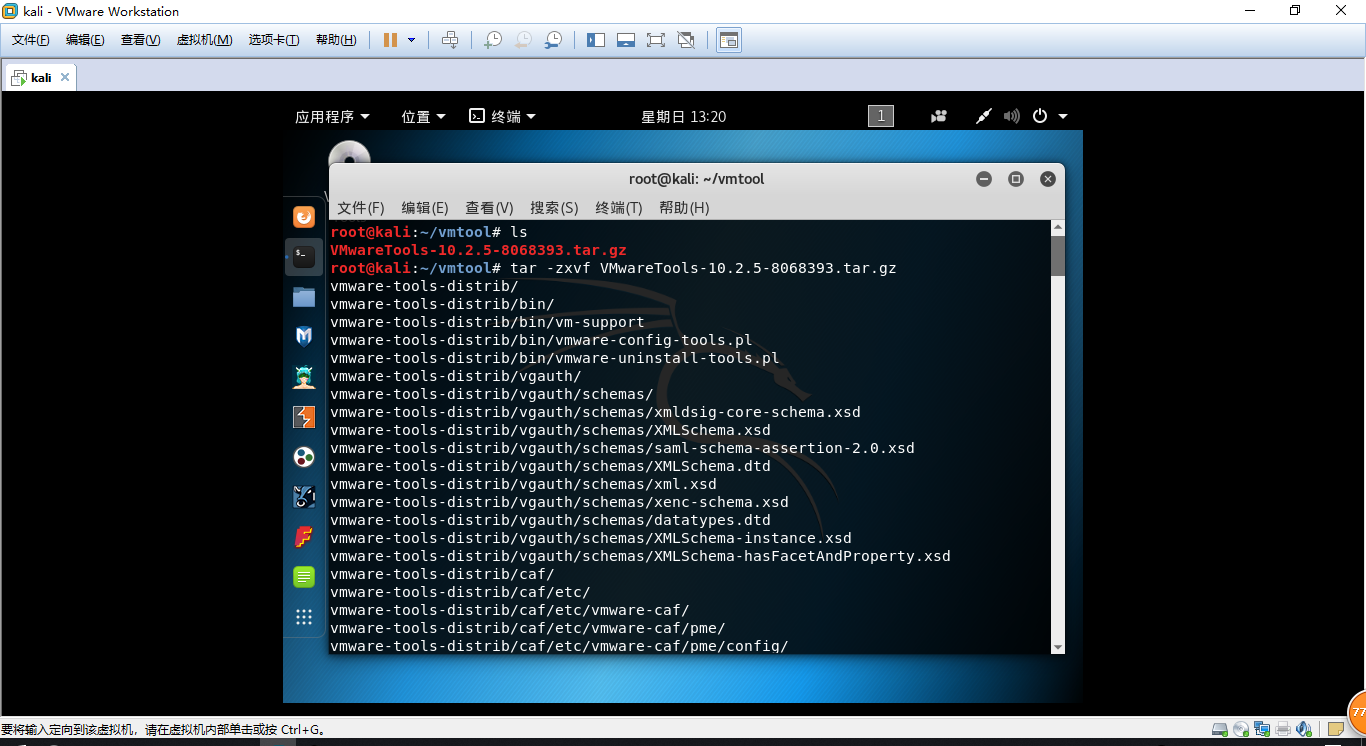This screenshot has height=746, width=1366.
Task: Launch the red F Faraday dock icon
Action: 304,537
